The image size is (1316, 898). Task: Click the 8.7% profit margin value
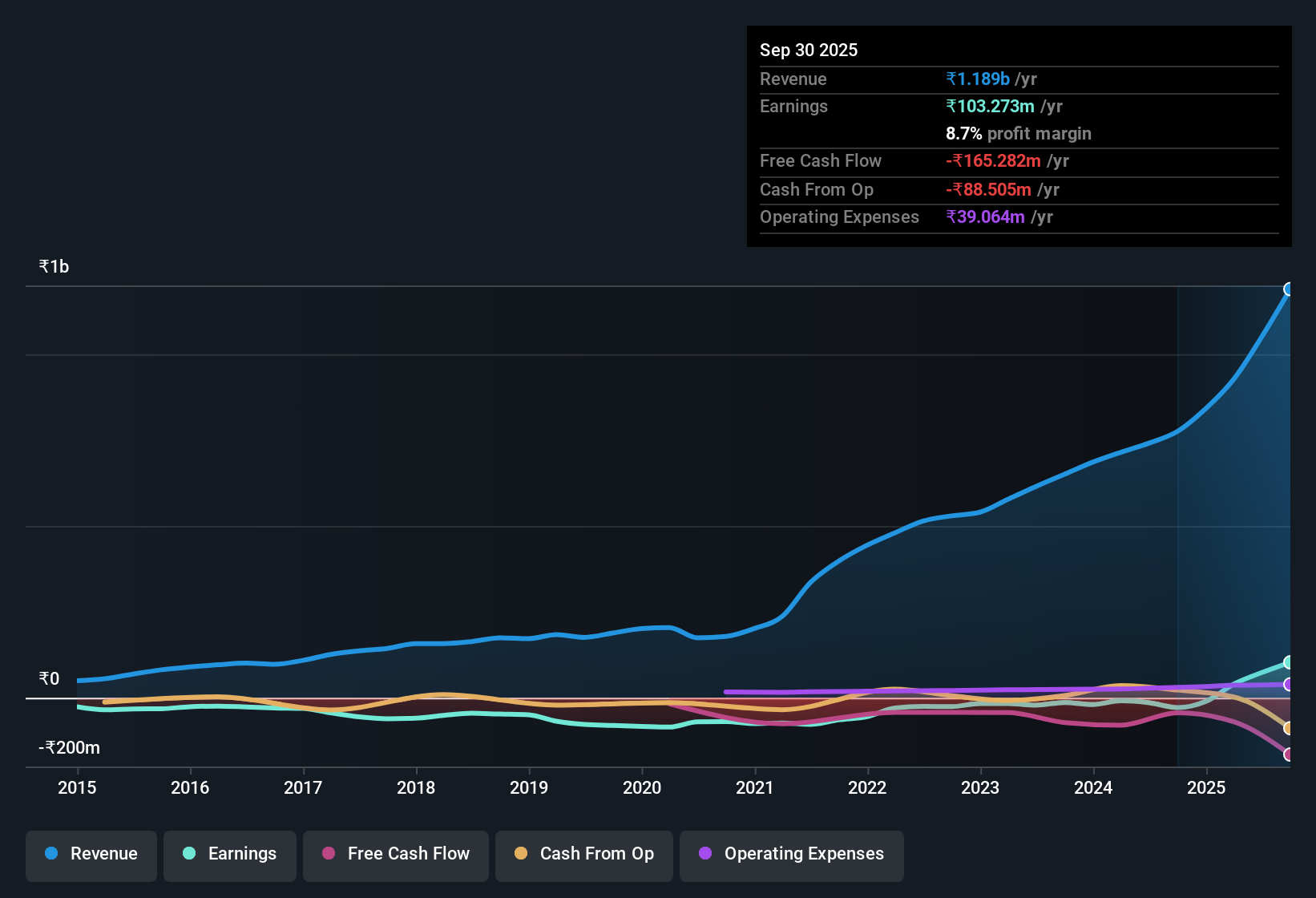[1019, 134]
